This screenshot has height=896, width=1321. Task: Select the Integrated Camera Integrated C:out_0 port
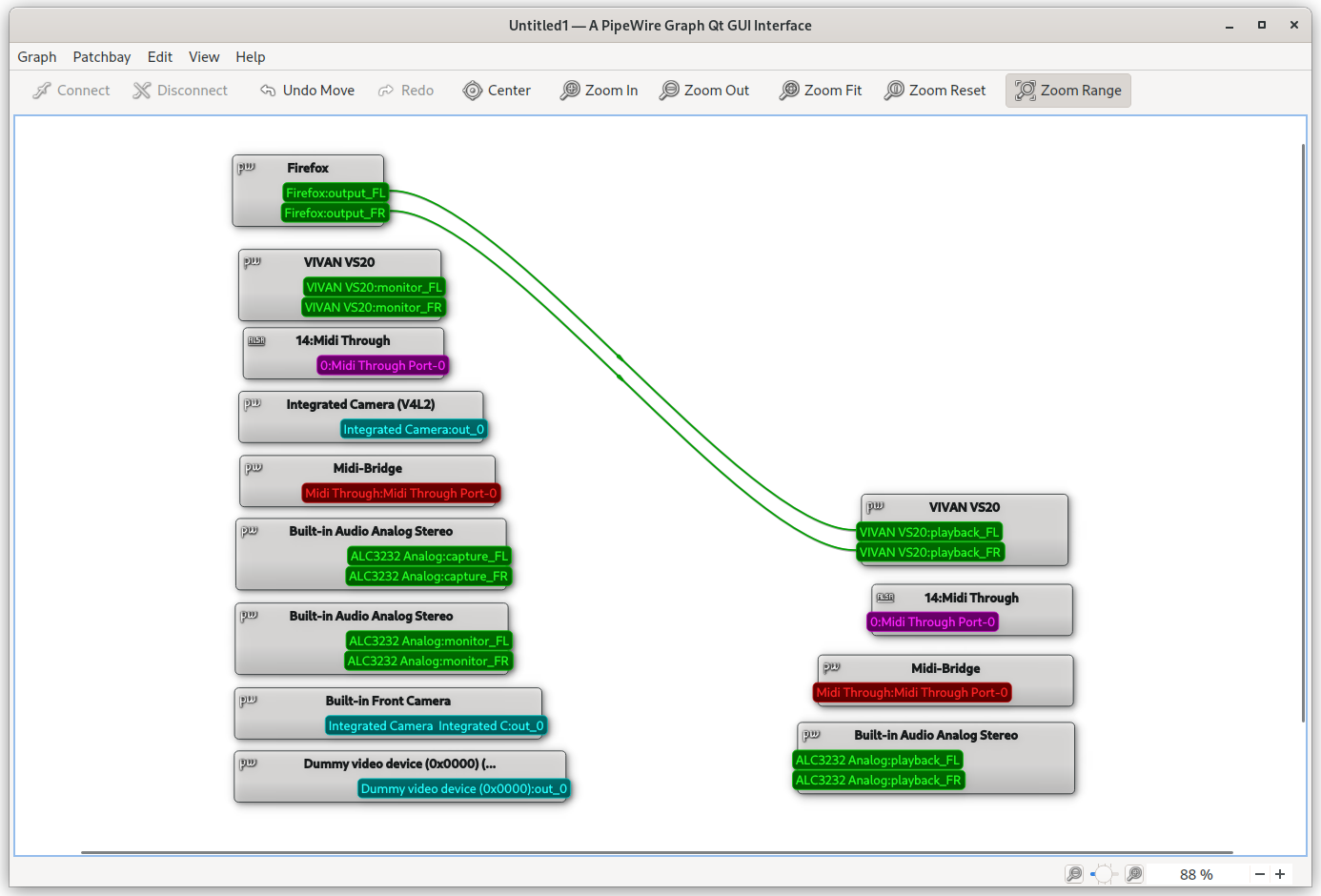pyautogui.click(x=436, y=725)
